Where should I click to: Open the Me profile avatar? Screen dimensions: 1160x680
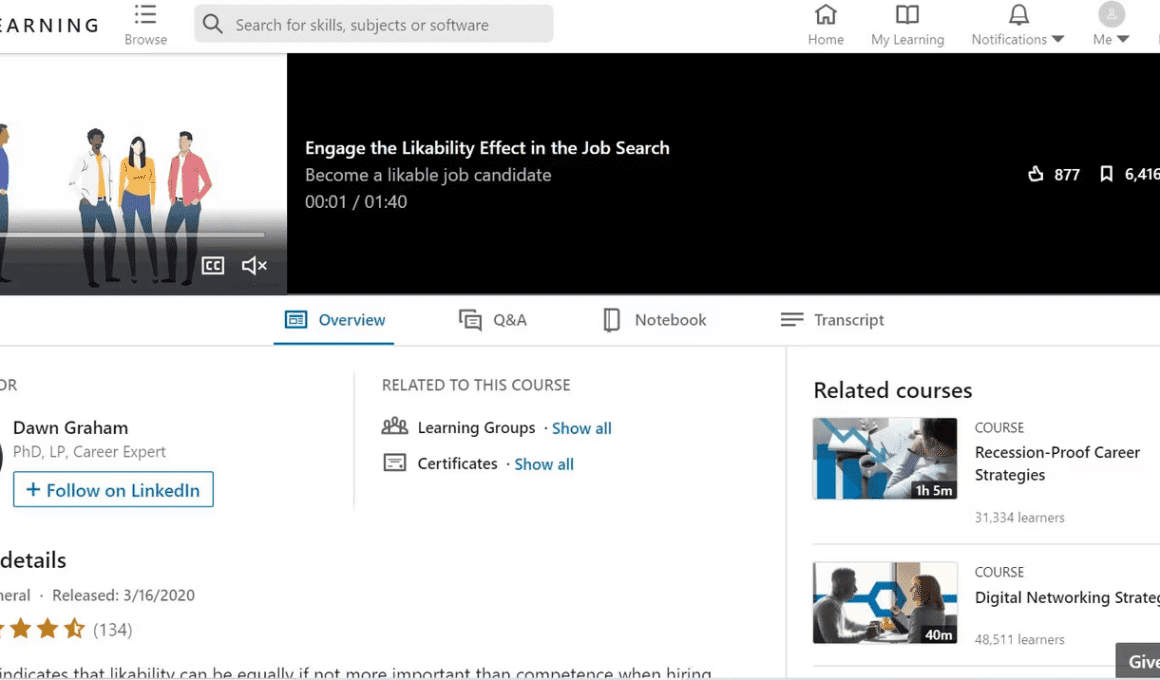click(1111, 14)
